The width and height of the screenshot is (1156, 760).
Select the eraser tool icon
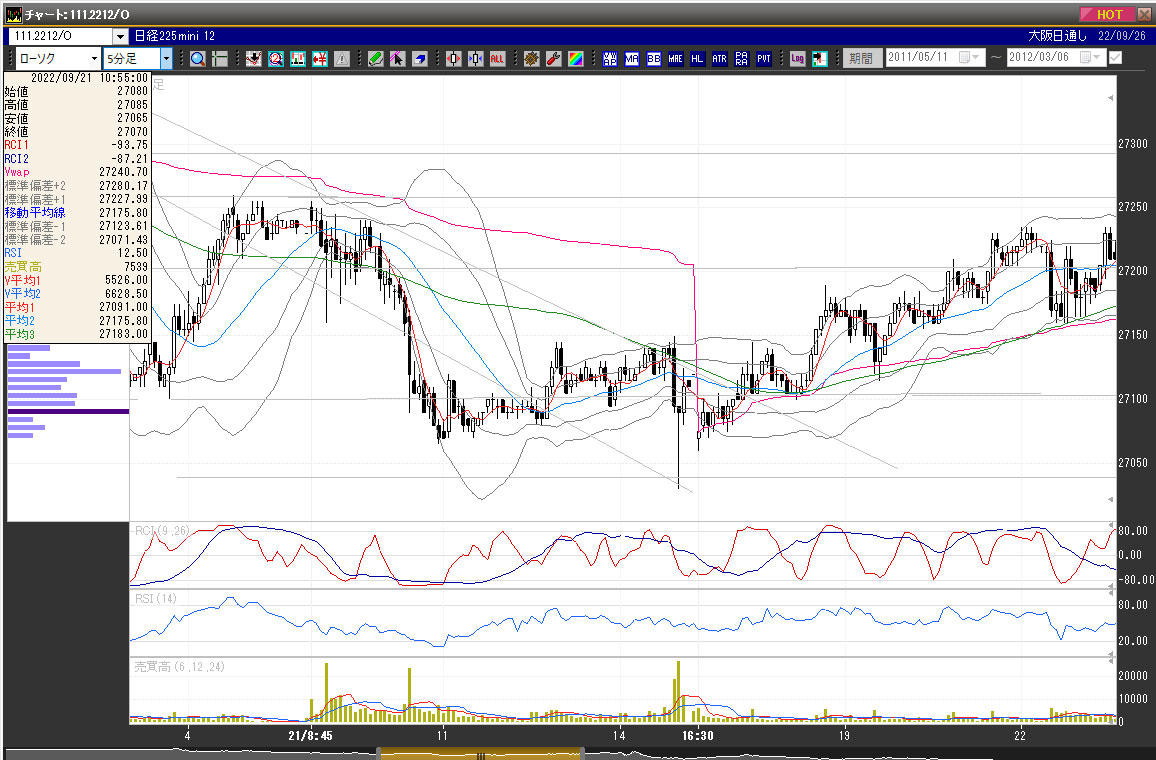pos(419,59)
